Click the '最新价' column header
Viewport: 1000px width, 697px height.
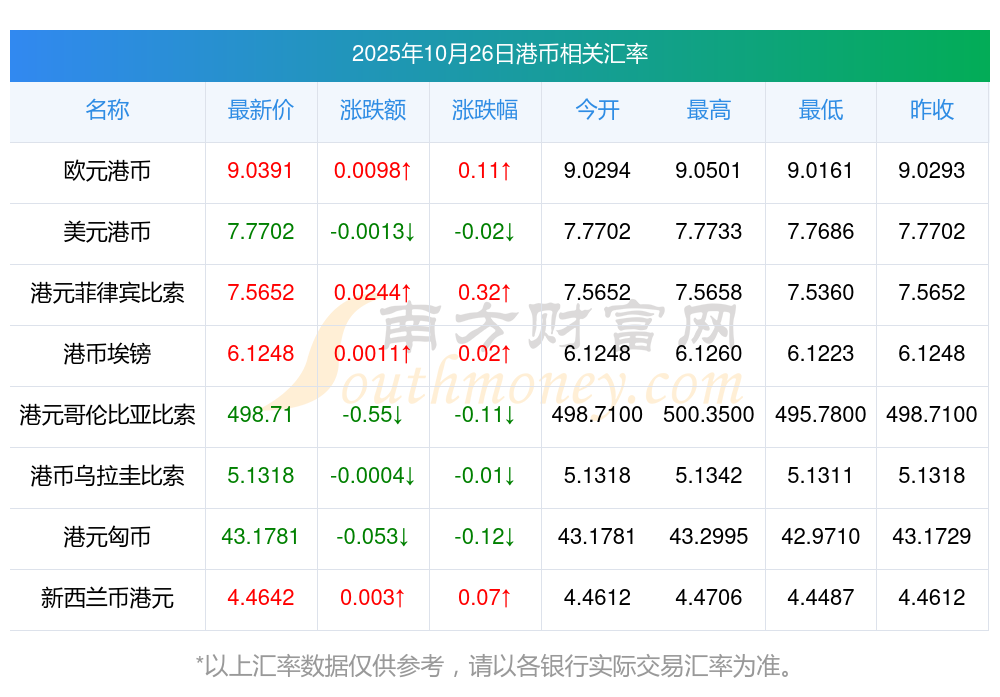coord(261,110)
